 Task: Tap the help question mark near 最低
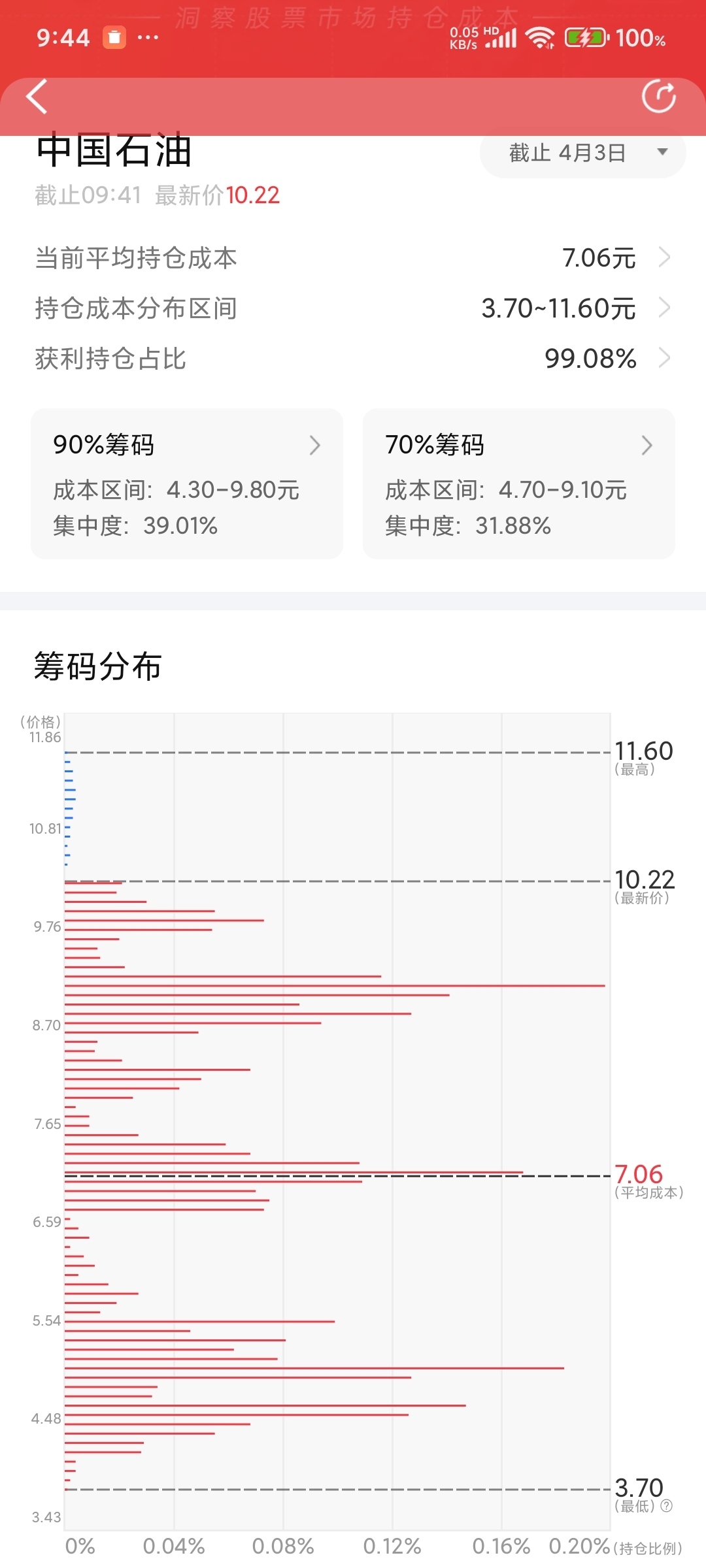coord(667,1506)
